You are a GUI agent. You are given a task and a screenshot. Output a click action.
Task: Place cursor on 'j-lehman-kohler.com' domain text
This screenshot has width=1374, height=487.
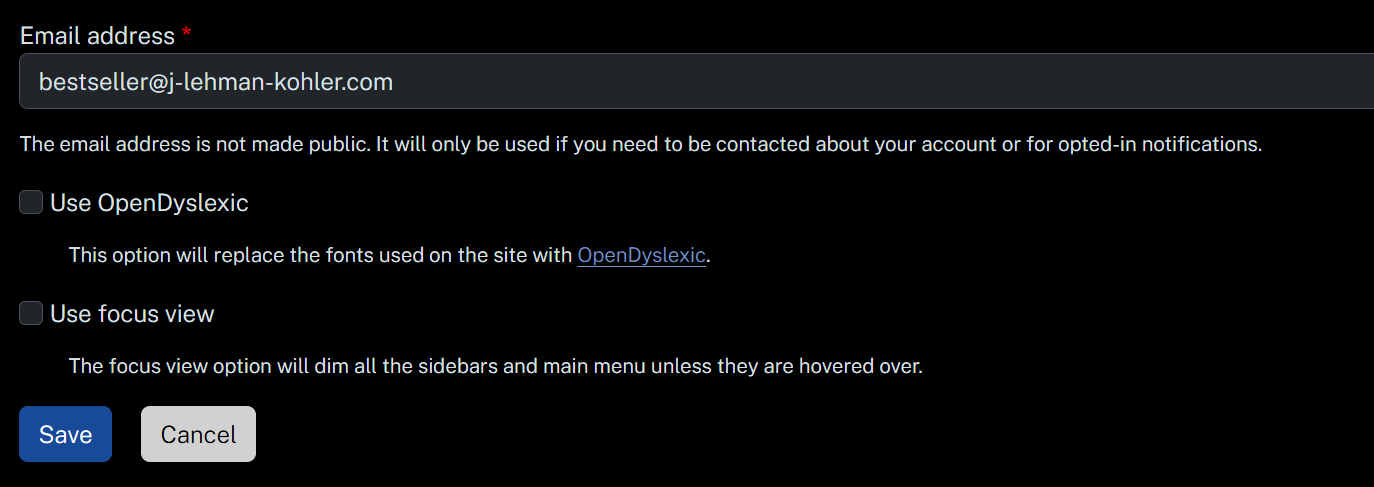(281, 82)
